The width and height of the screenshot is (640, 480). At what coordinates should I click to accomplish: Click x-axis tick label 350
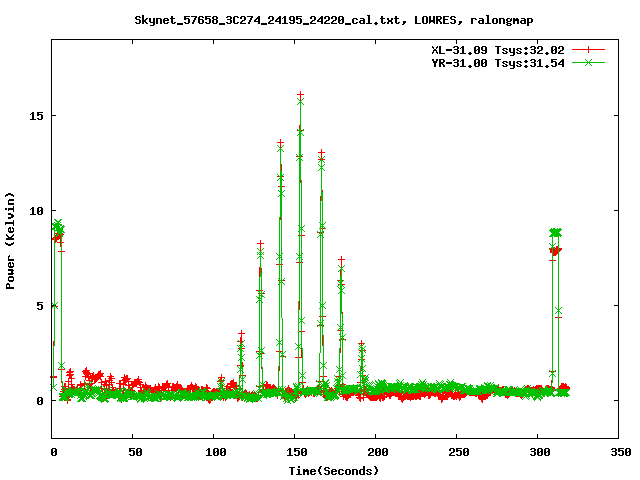click(x=620, y=452)
